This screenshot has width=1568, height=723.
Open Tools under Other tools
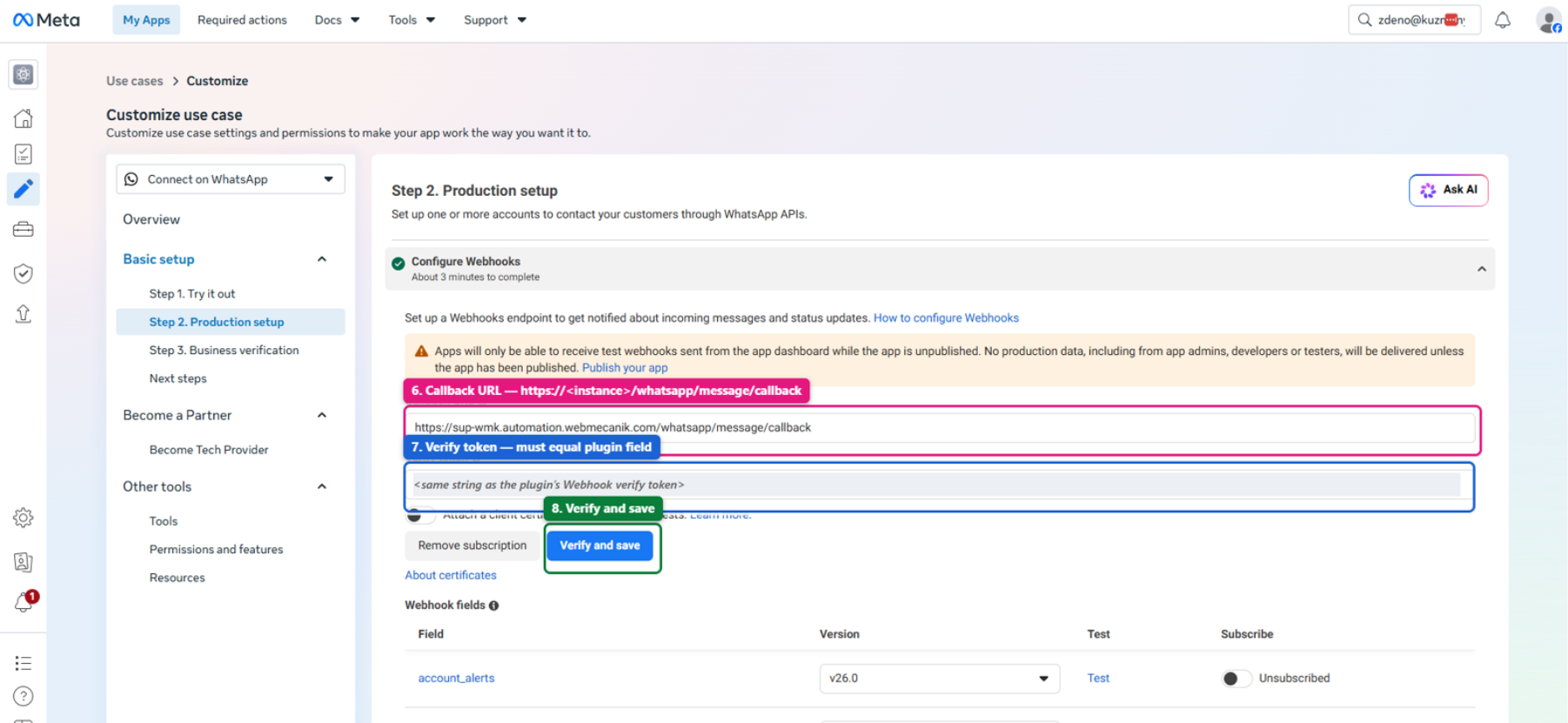164,521
